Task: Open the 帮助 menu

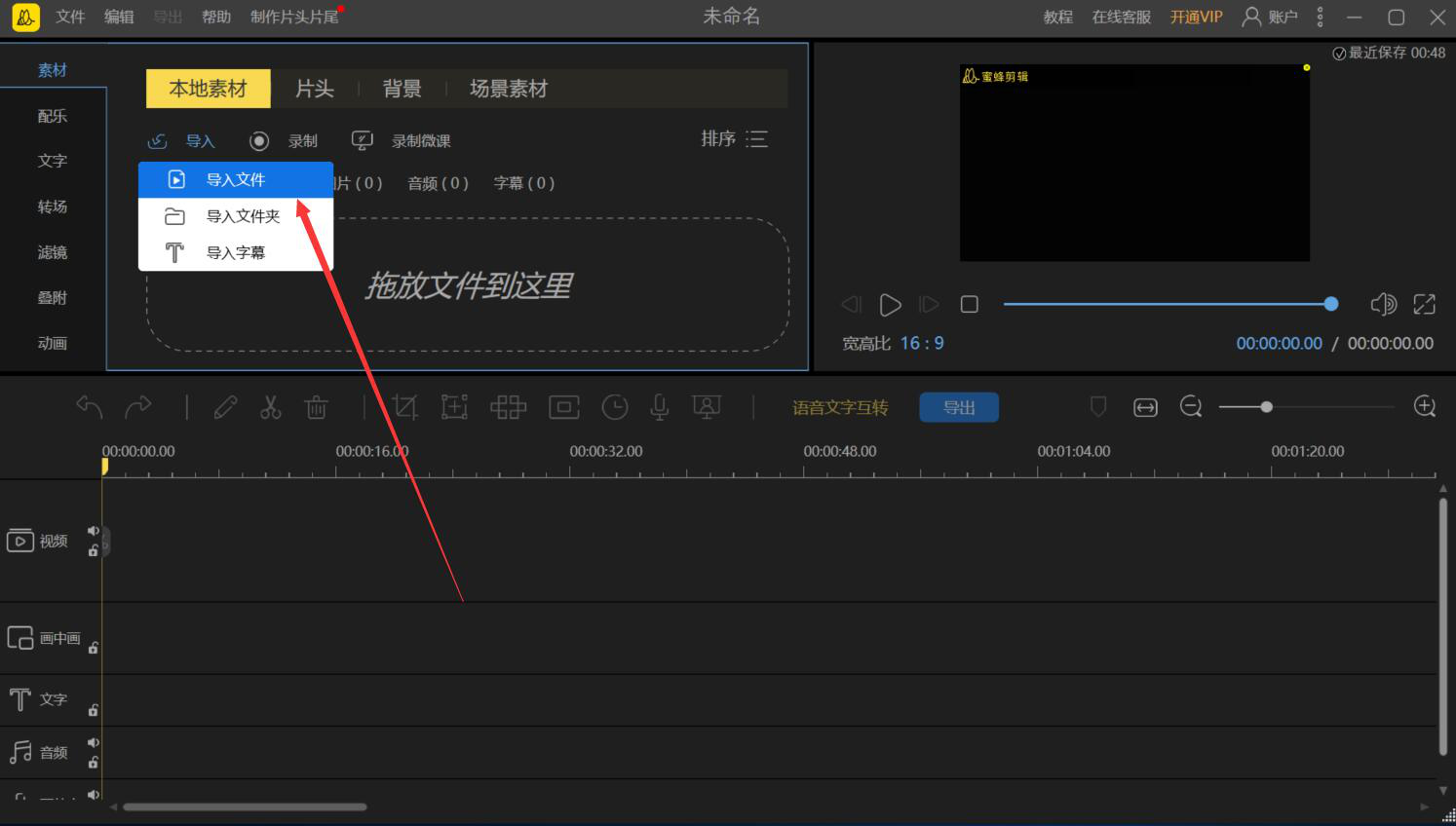Action: click(x=216, y=17)
